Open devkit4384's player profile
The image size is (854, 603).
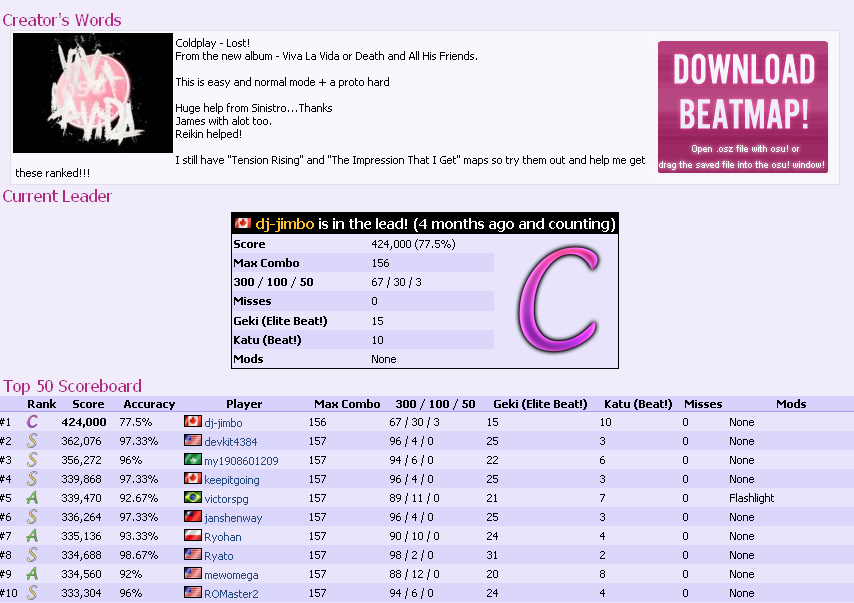click(x=230, y=442)
